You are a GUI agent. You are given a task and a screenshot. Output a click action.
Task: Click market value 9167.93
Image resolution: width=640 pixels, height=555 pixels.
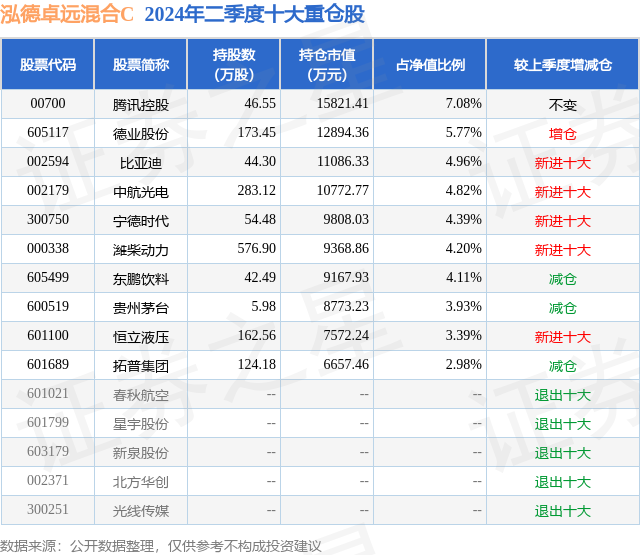pos(346,278)
